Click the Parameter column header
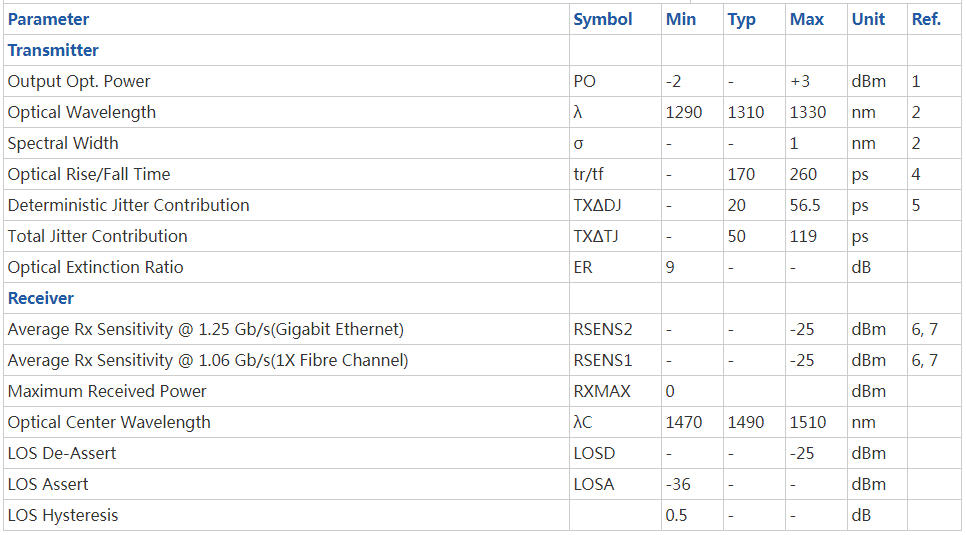 [x=48, y=20]
